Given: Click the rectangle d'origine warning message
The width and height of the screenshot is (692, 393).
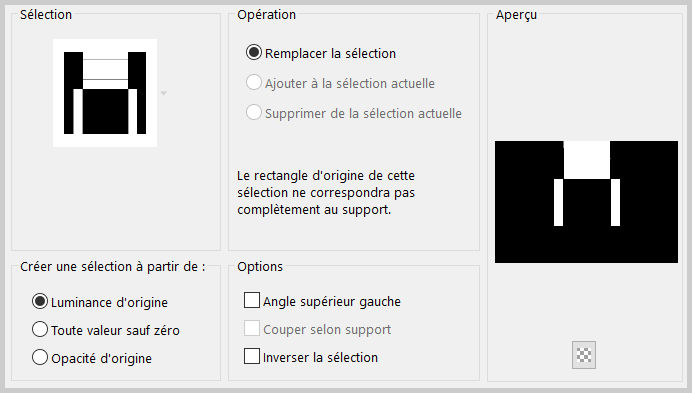Looking at the screenshot, I should 326,193.
